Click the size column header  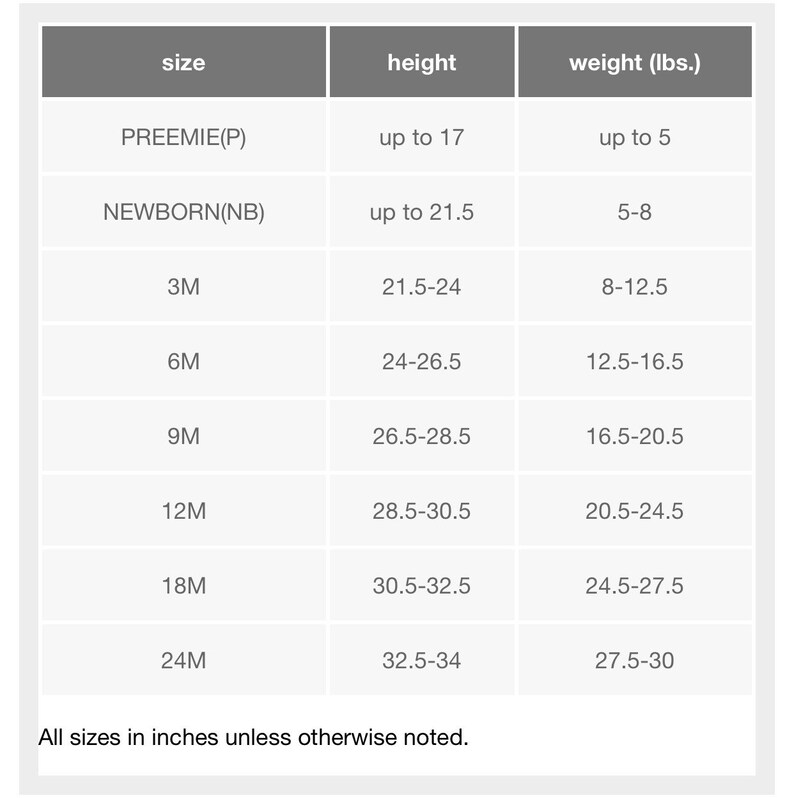click(184, 62)
